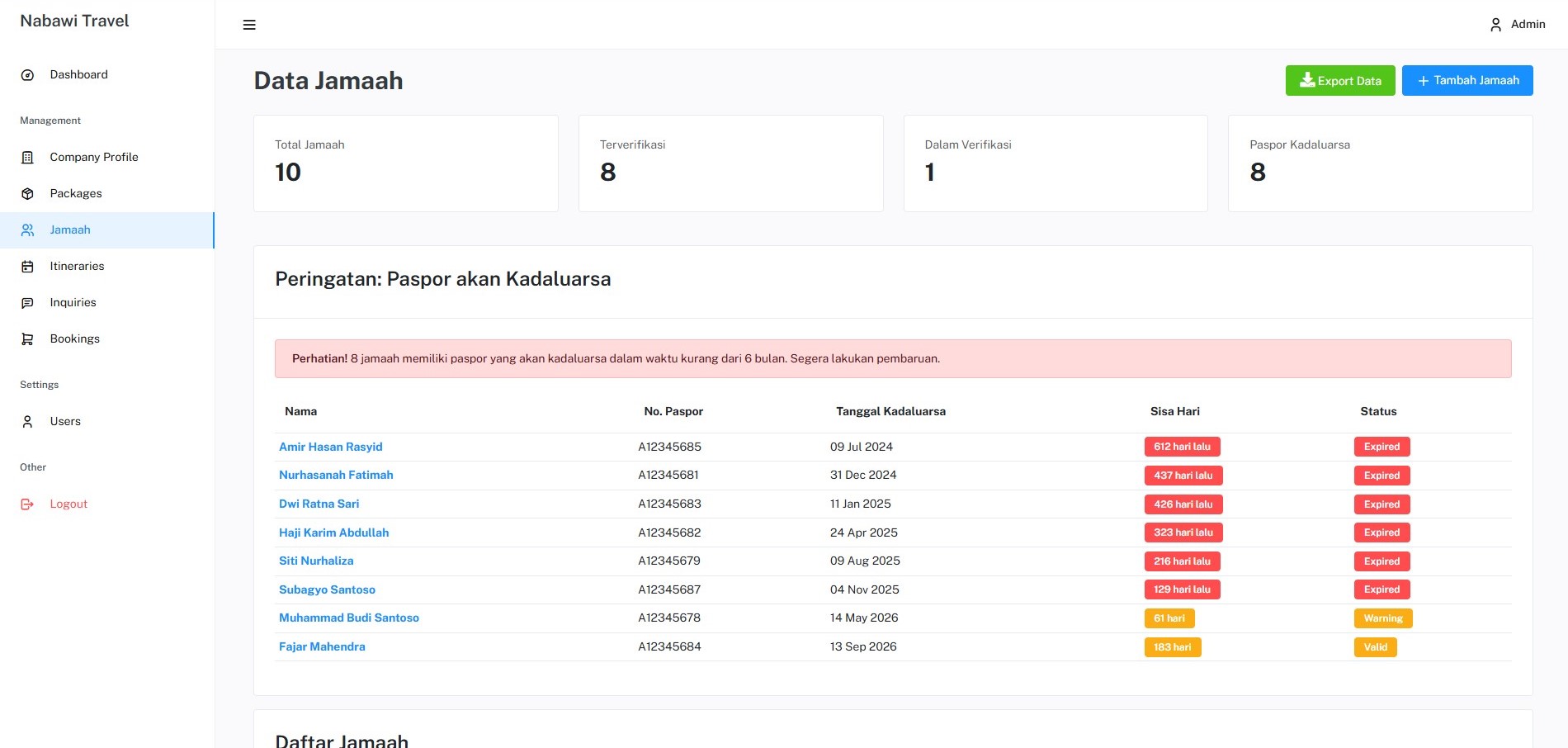Open the Fajar Mahendra jamaah link
The width and height of the screenshot is (1568, 748).
point(322,646)
